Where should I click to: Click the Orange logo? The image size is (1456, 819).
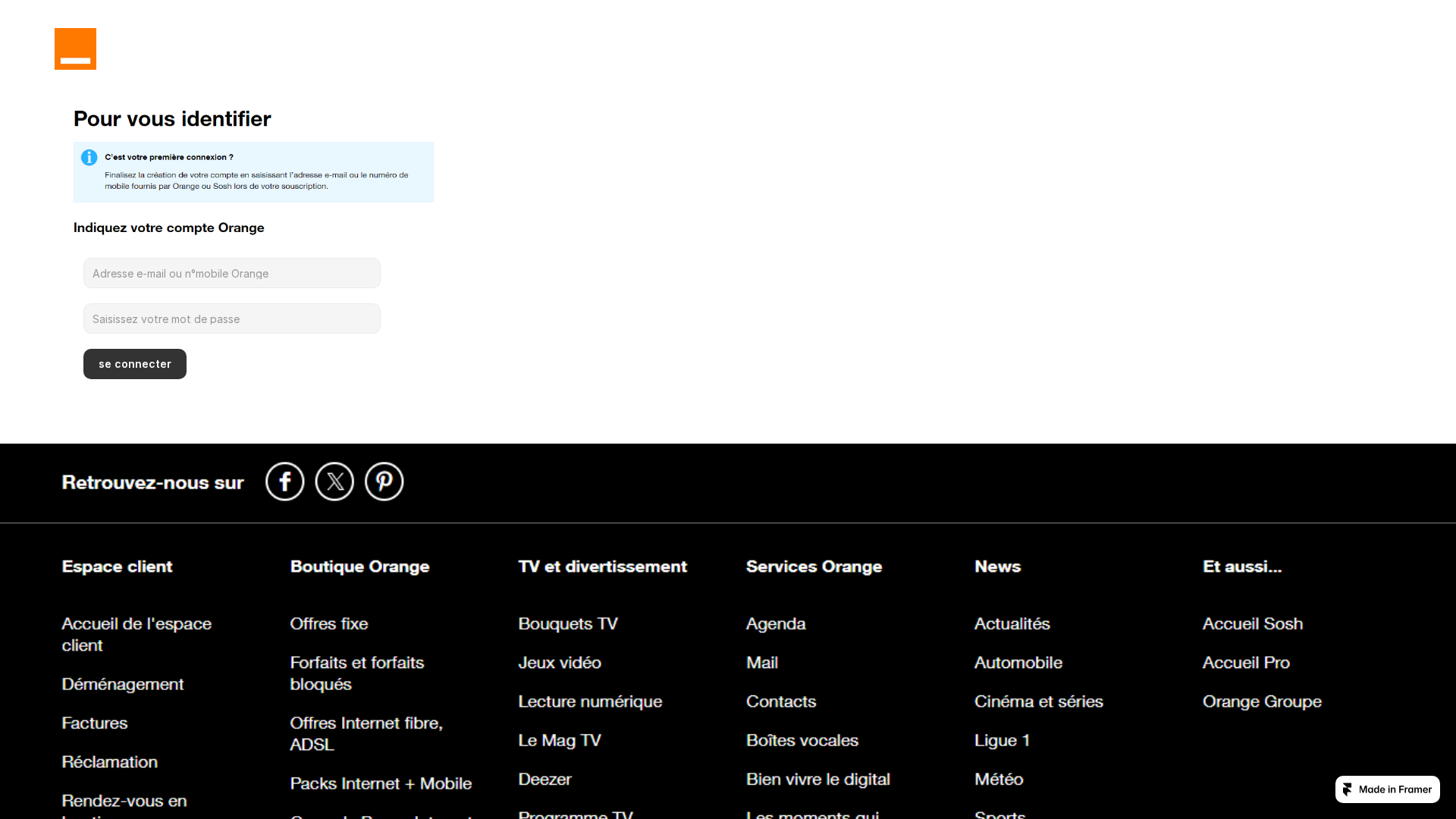point(75,49)
